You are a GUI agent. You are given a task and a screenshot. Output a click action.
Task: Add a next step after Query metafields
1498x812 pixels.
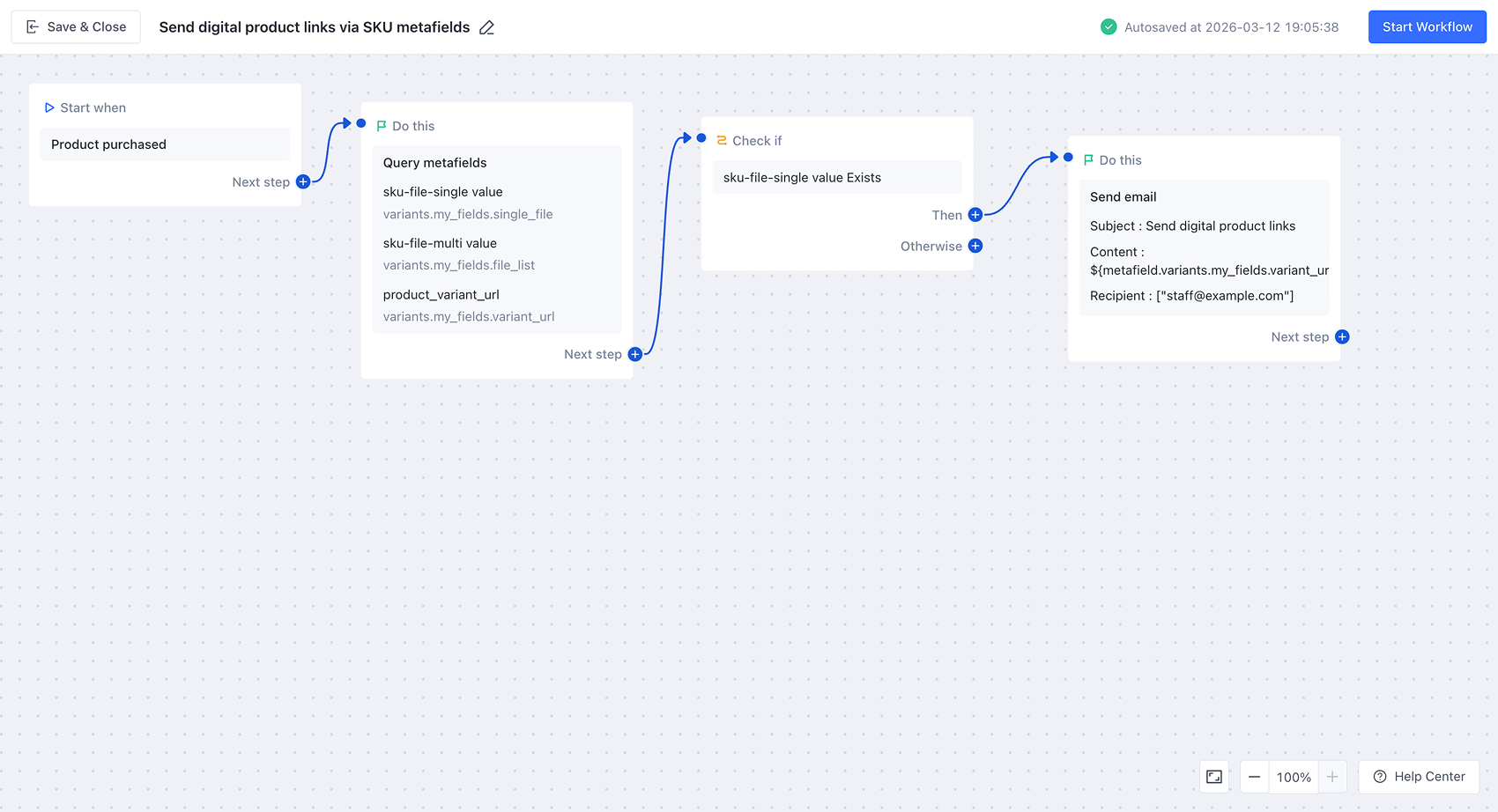(634, 354)
